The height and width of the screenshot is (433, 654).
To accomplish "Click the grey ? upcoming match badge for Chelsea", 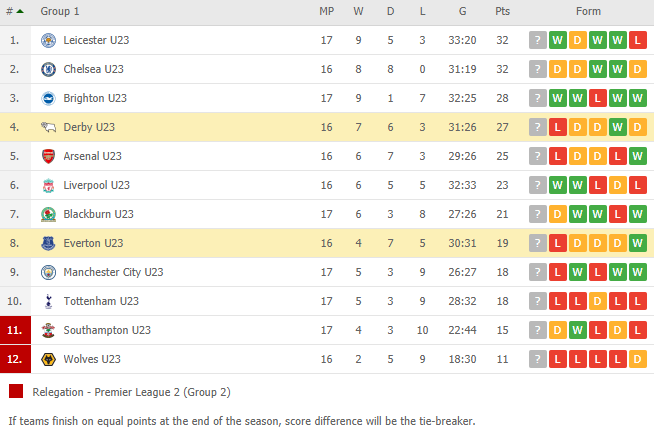I will pyautogui.click(x=538, y=69).
